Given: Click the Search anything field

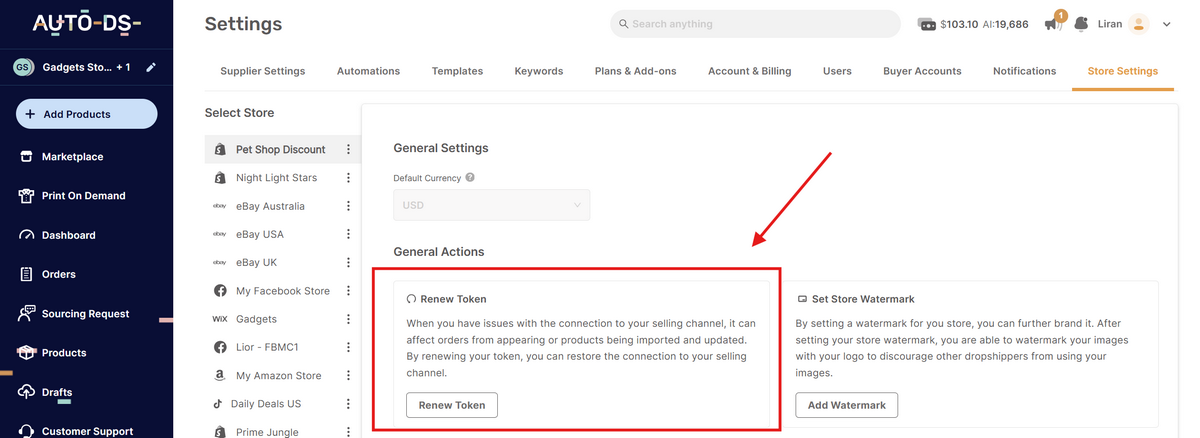Looking at the screenshot, I should click(755, 24).
